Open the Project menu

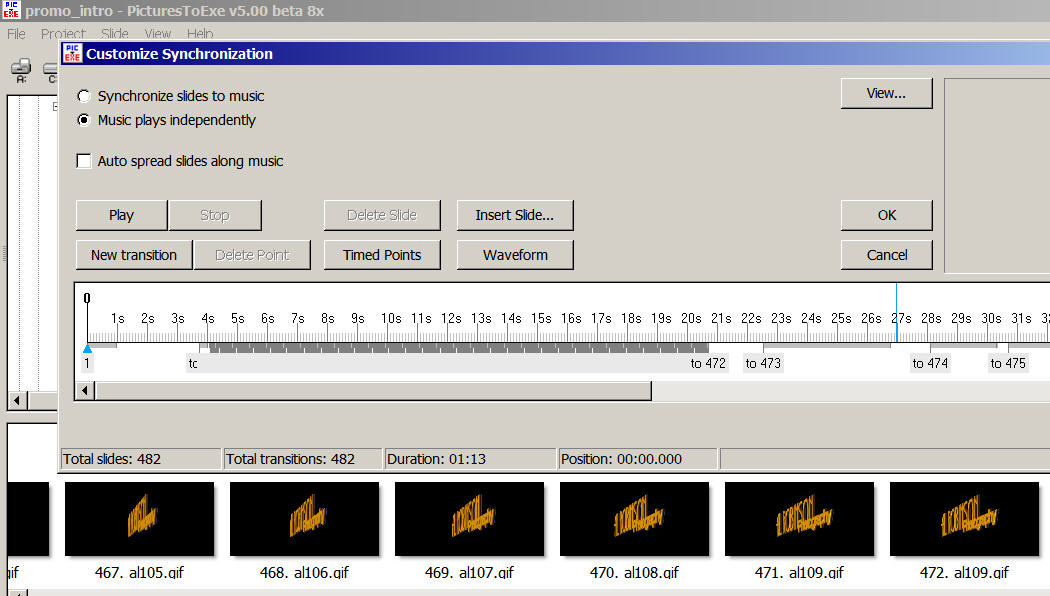point(63,33)
